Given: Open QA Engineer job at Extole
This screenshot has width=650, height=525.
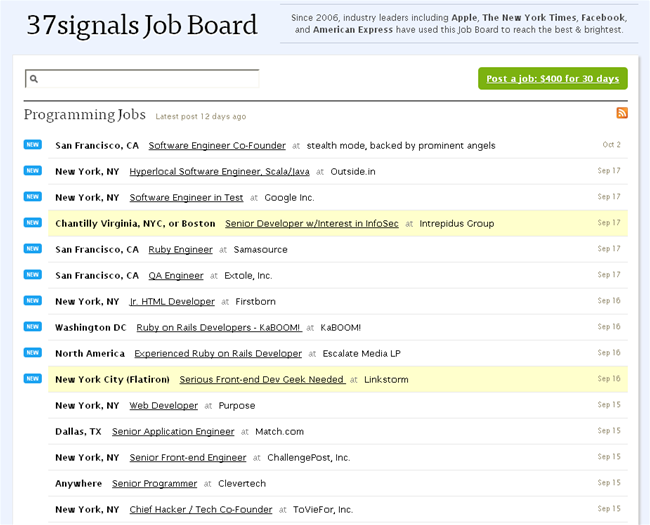Looking at the screenshot, I should click(176, 276).
